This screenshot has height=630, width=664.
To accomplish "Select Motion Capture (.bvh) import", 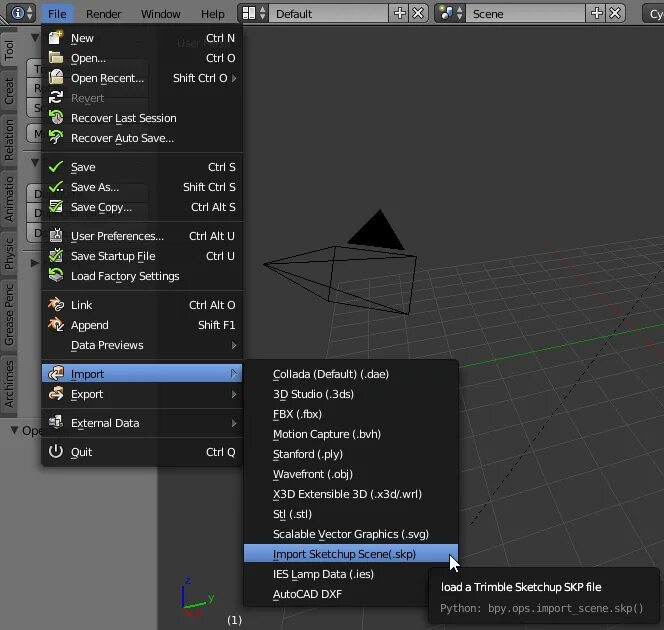I will [351, 434].
